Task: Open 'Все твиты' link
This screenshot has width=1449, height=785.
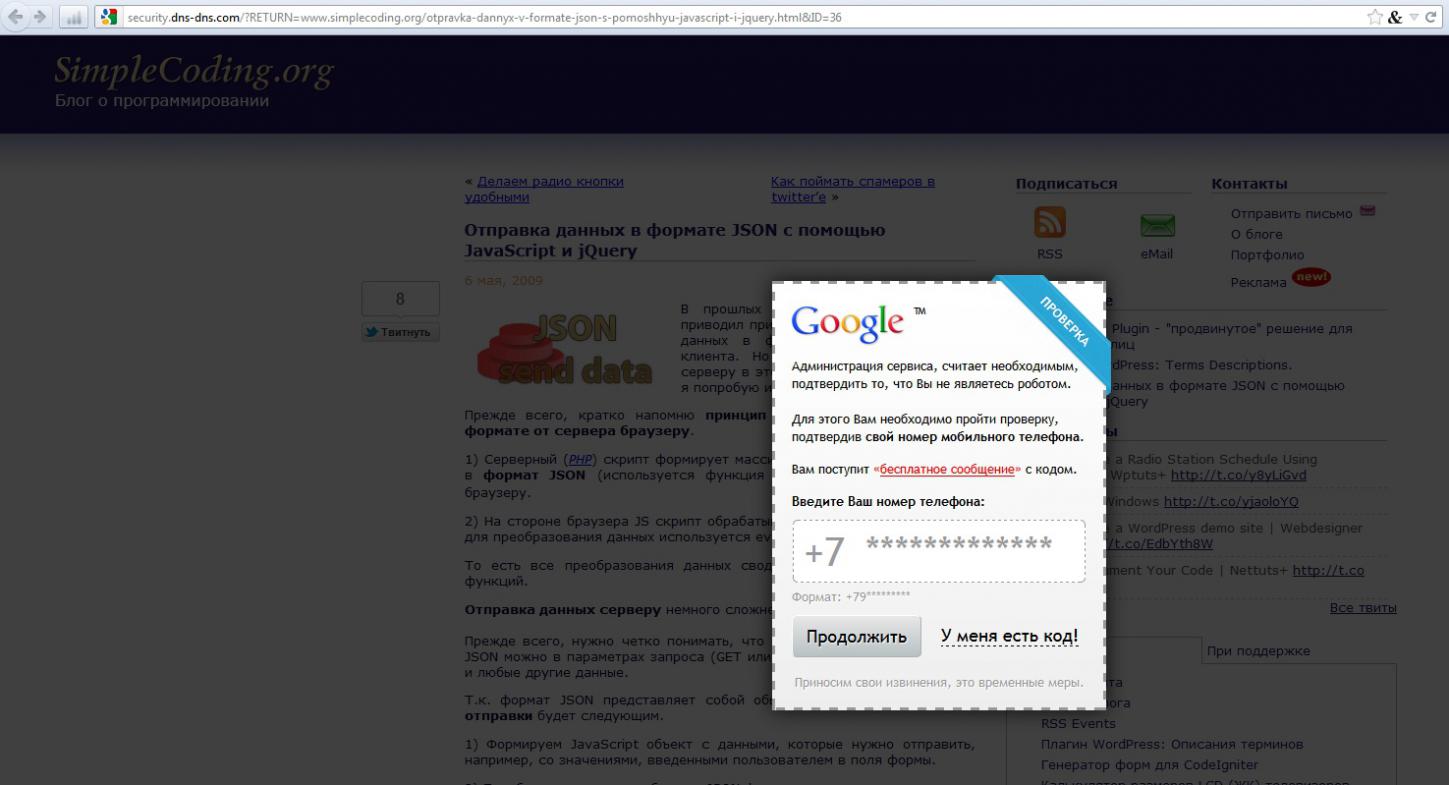Action: pyautogui.click(x=1362, y=608)
